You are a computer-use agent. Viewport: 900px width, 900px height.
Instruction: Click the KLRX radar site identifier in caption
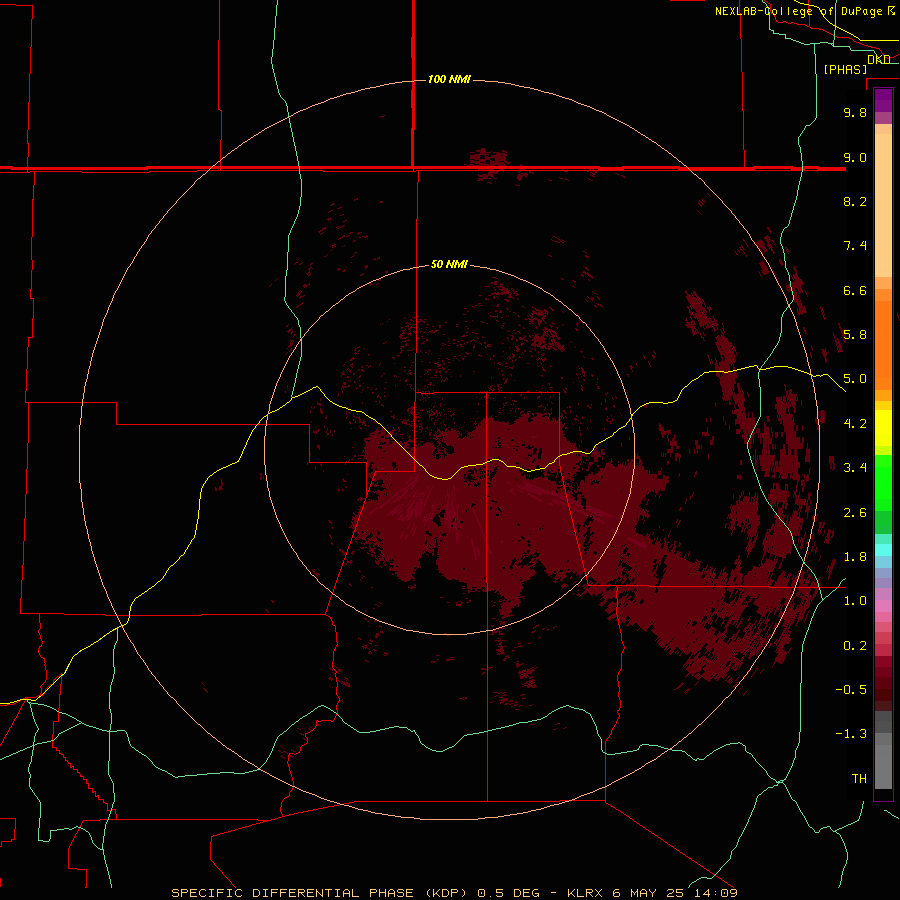585,893
